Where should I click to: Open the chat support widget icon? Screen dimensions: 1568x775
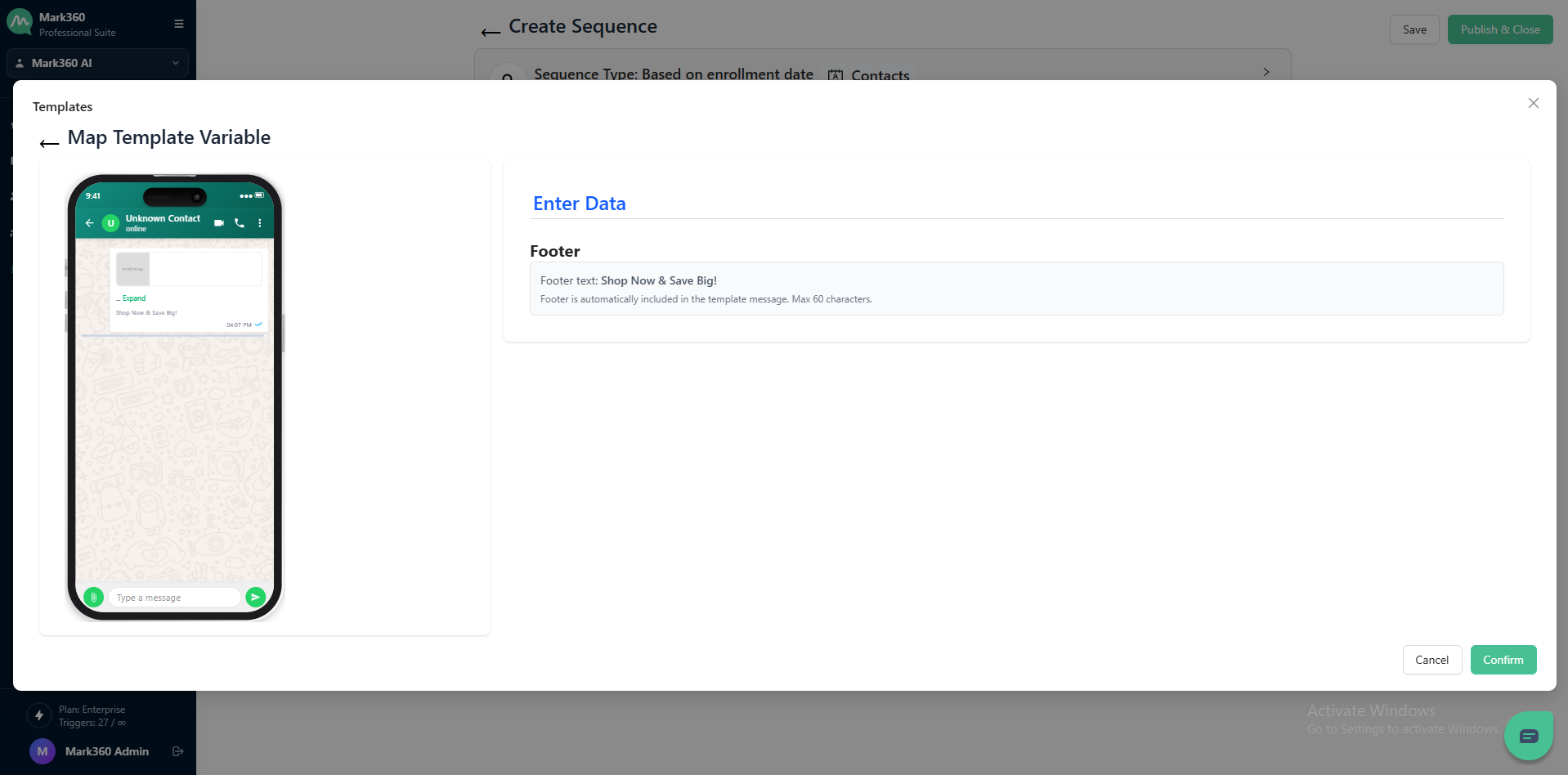1528,736
